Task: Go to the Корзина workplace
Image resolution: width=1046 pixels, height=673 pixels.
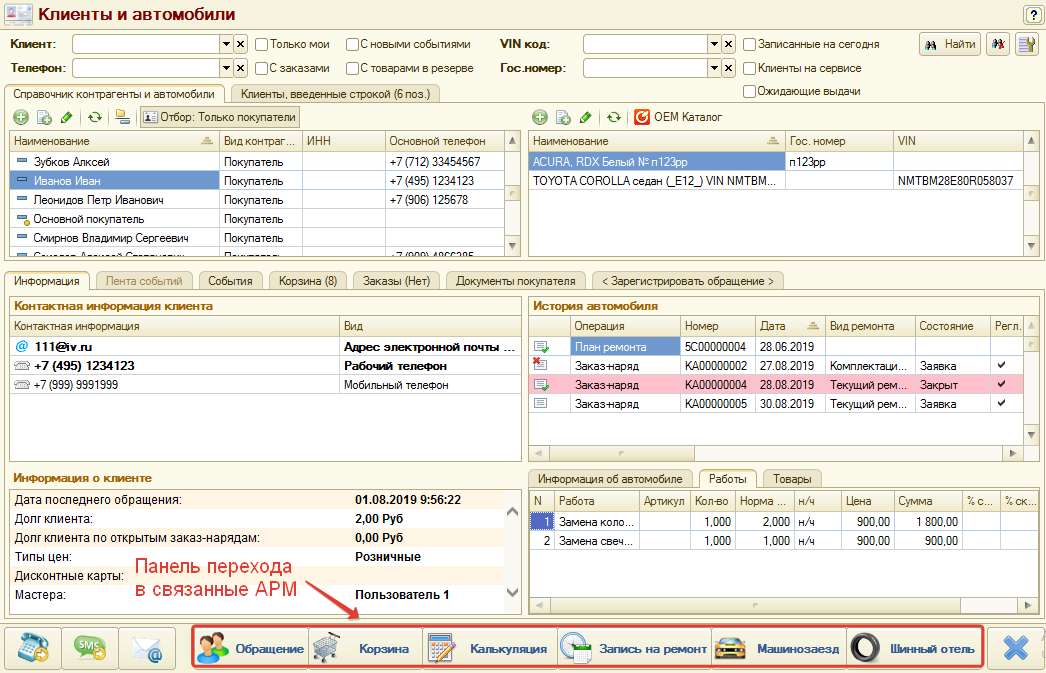Action: pos(366,648)
